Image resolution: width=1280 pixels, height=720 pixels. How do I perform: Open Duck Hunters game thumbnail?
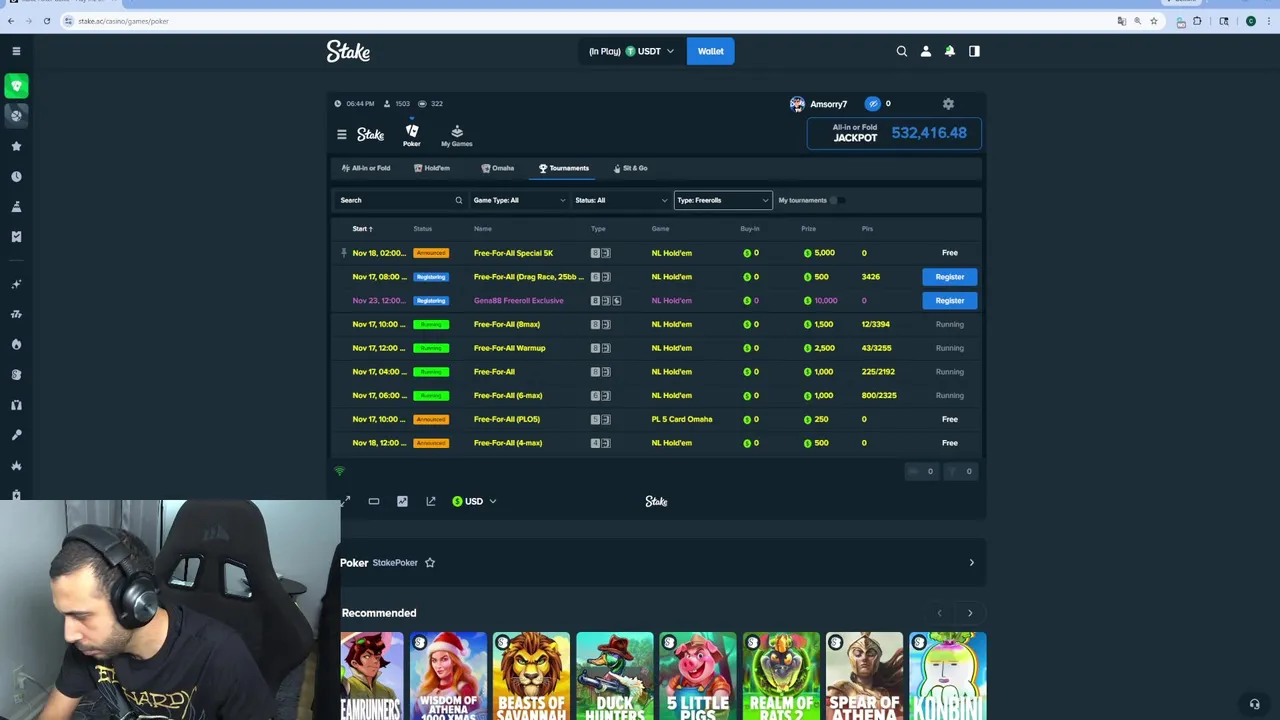click(615, 676)
